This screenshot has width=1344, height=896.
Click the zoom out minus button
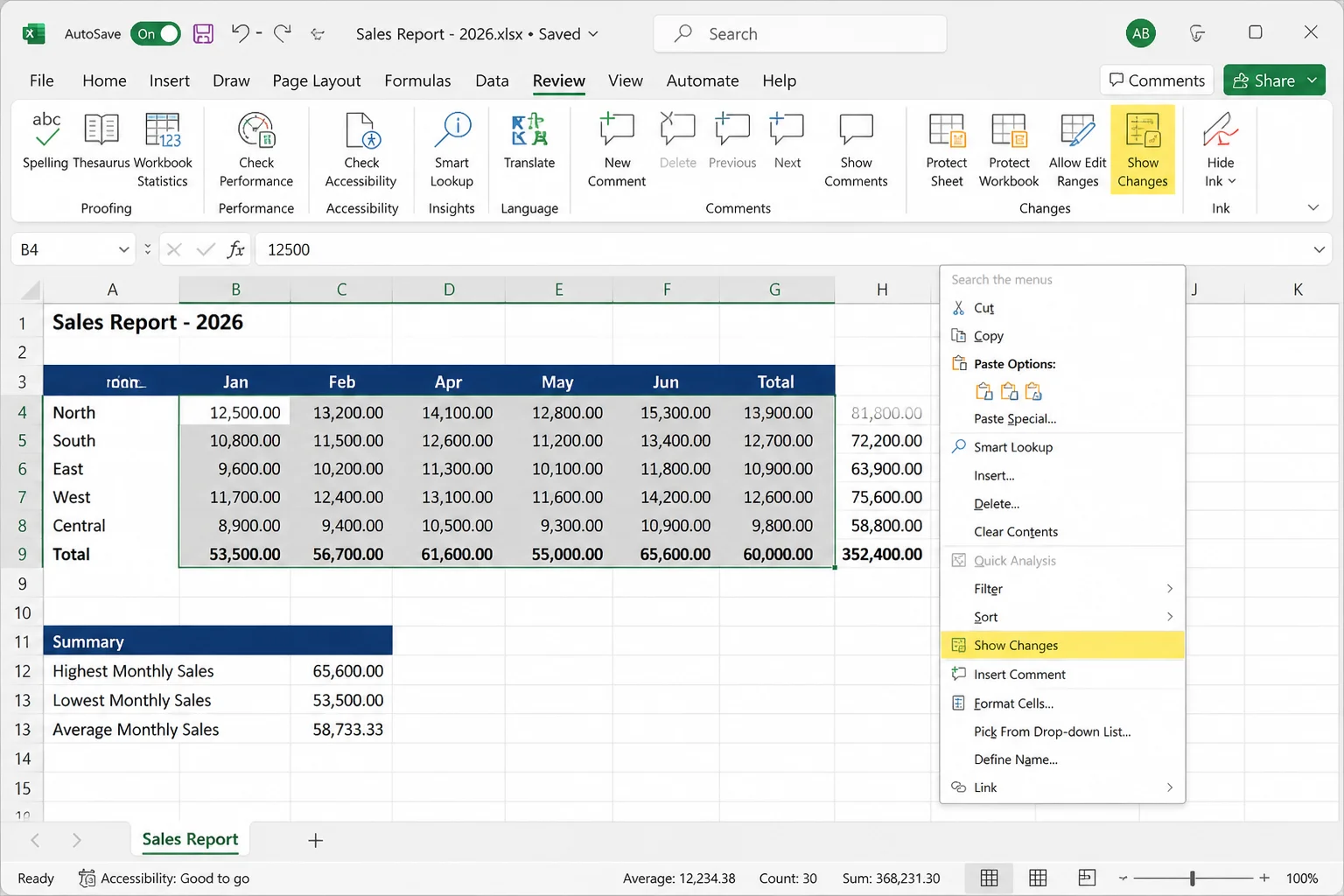1123,878
